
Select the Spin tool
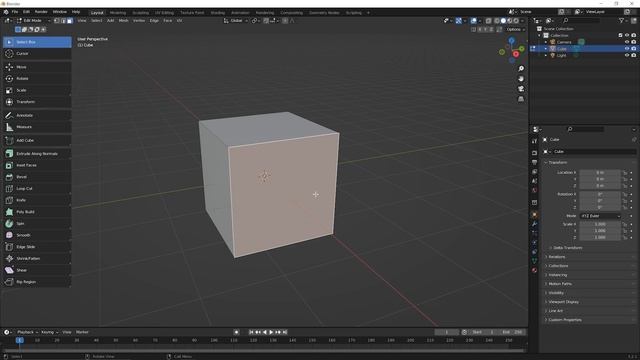pos(37,224)
